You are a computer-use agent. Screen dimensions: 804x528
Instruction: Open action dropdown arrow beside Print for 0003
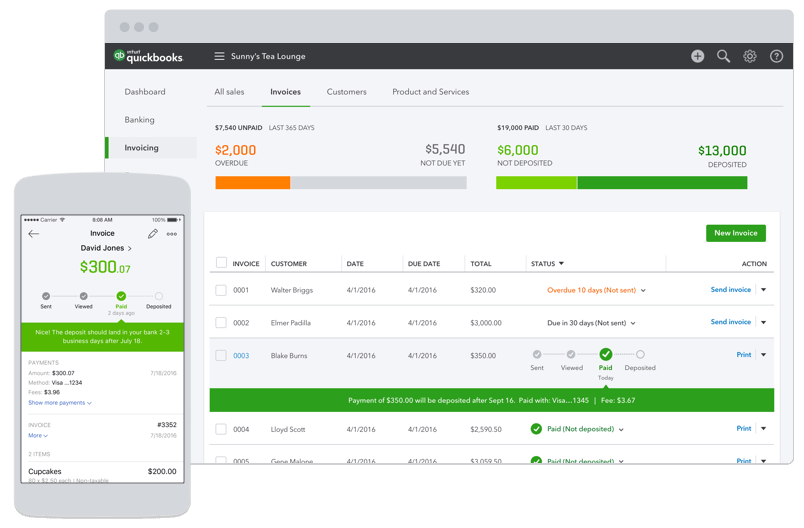pyautogui.click(x=763, y=355)
